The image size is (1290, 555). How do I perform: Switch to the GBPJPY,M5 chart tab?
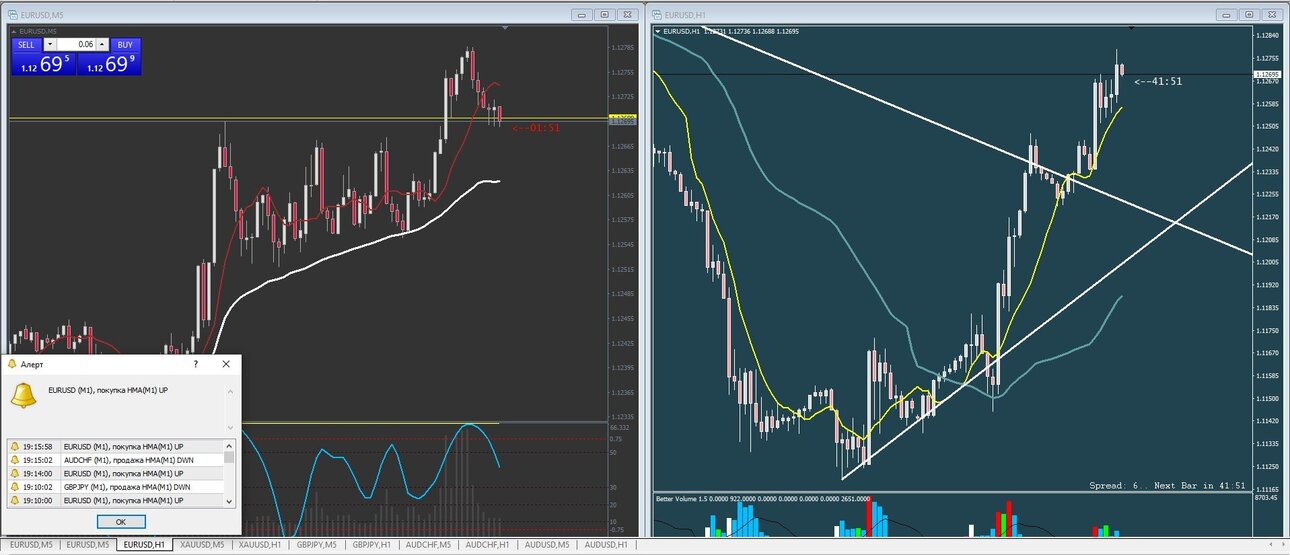[x=316, y=545]
